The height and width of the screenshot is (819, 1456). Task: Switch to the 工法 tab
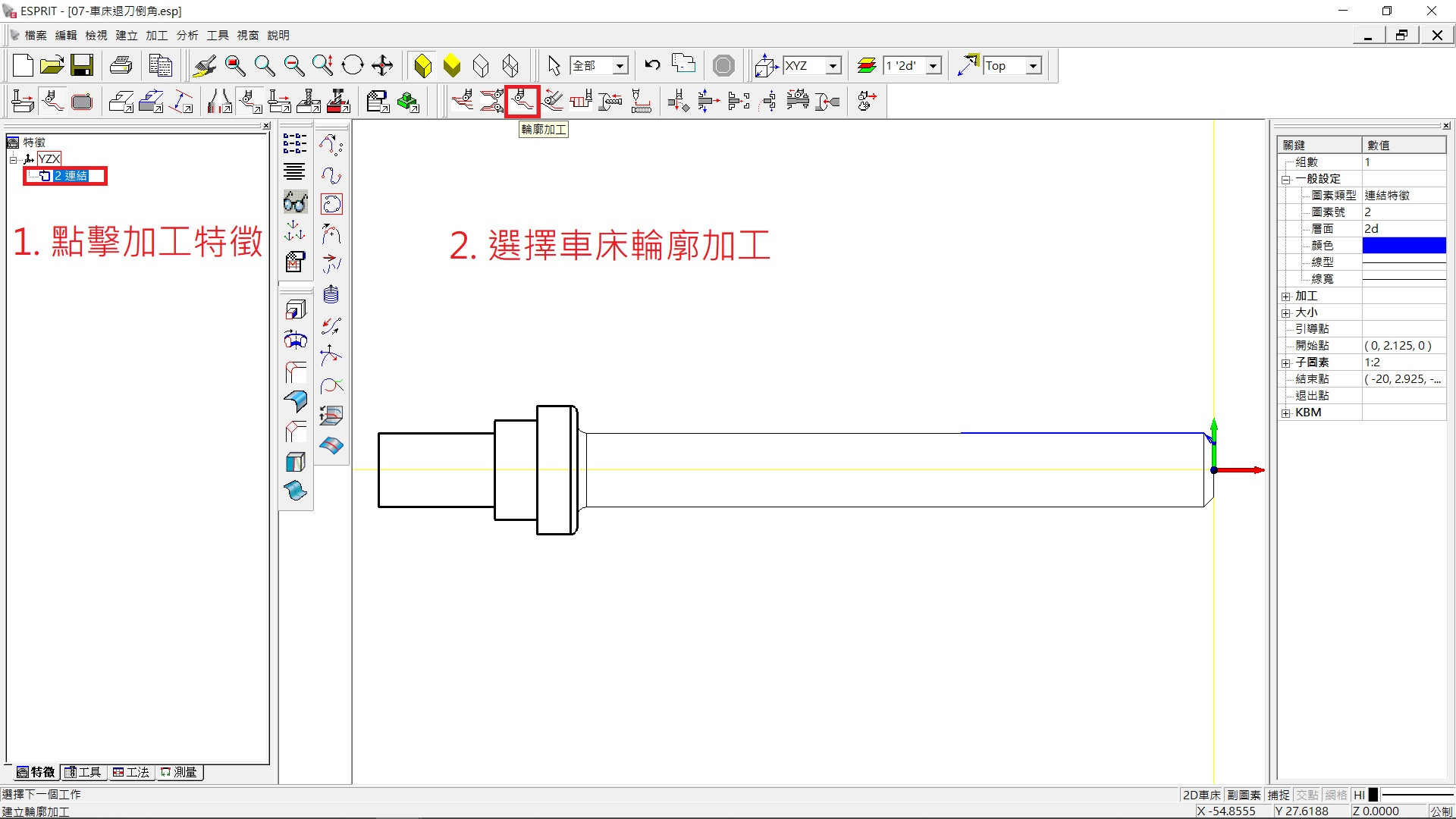pos(131,772)
